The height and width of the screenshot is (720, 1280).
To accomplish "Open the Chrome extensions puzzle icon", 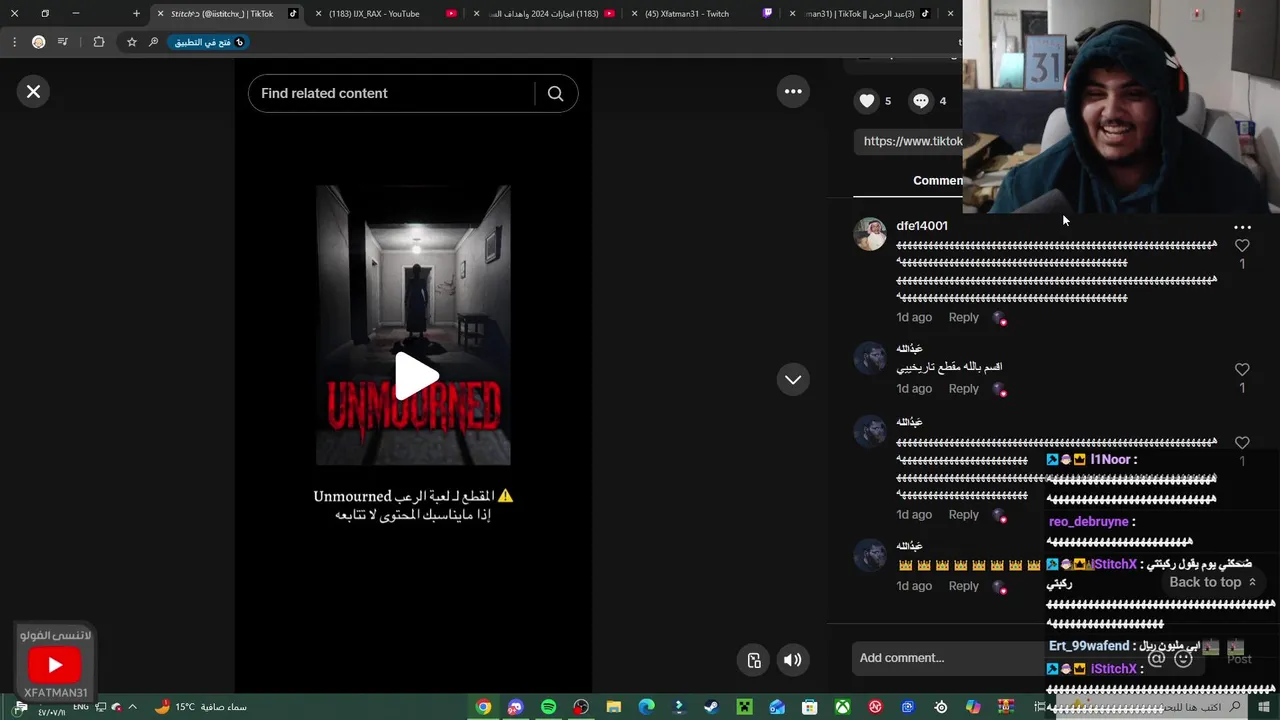I will pos(98,42).
